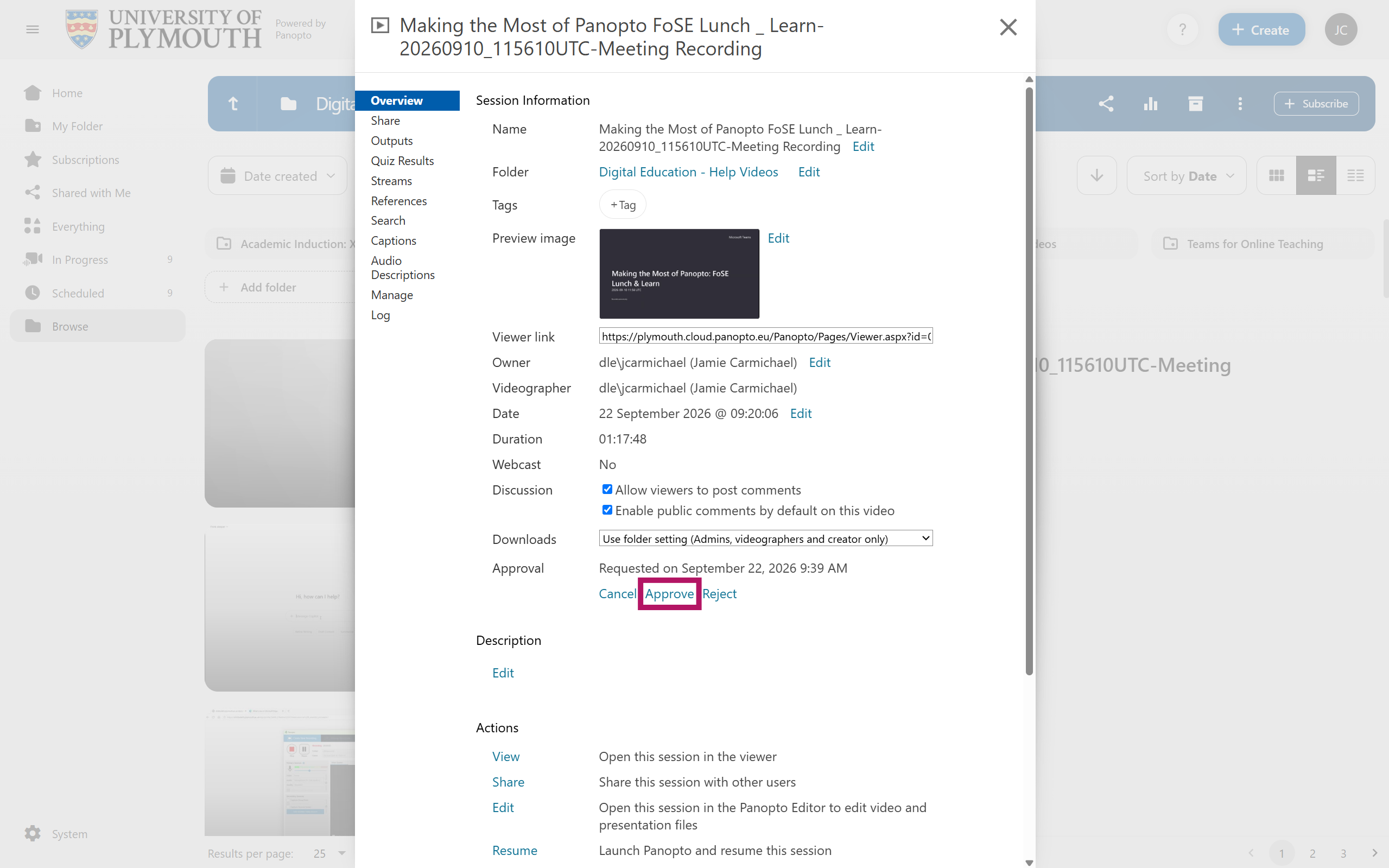Open the Downloads setting dropdown
Image resolution: width=1389 pixels, height=868 pixels.
coord(766,538)
